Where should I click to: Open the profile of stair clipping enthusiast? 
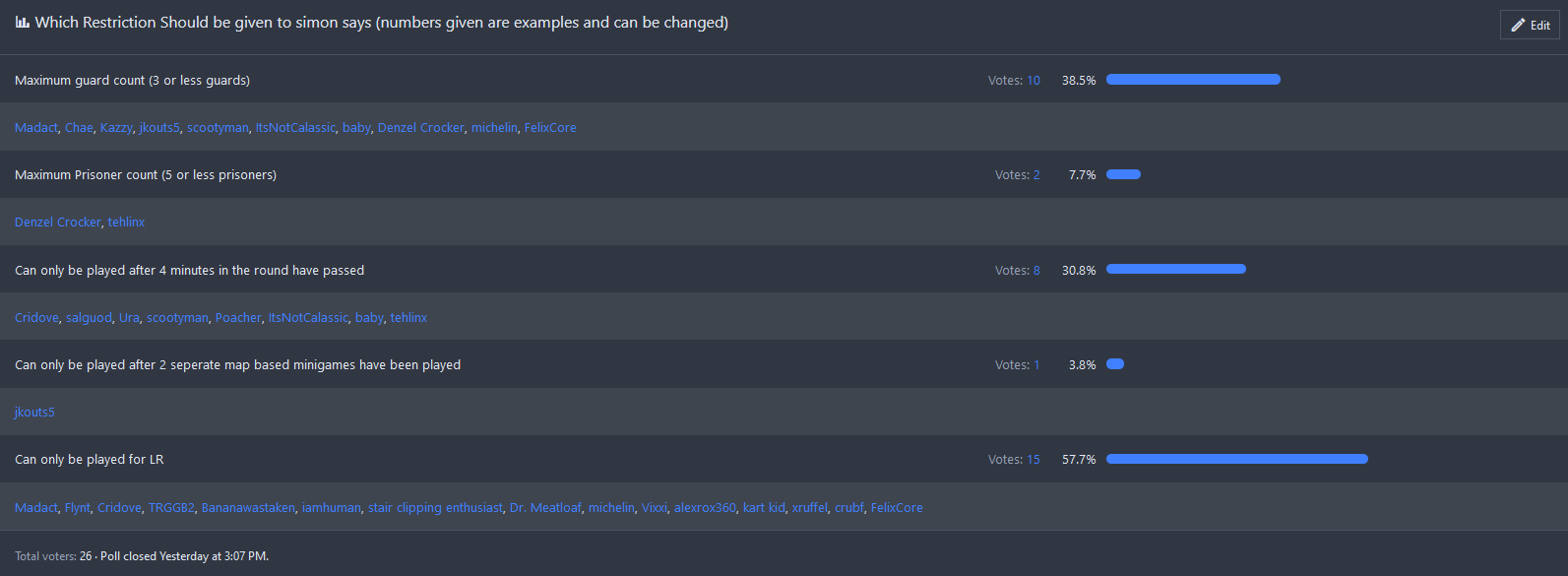click(x=435, y=508)
